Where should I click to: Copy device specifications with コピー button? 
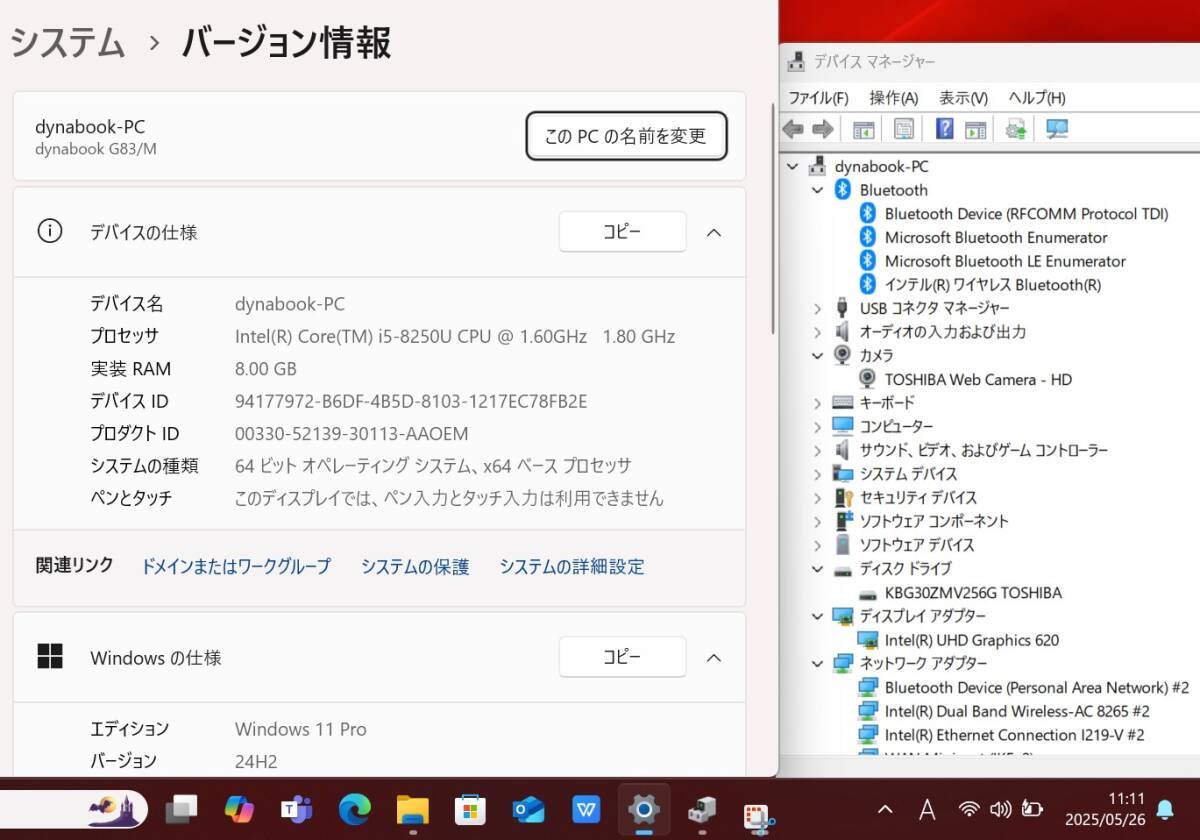(622, 232)
